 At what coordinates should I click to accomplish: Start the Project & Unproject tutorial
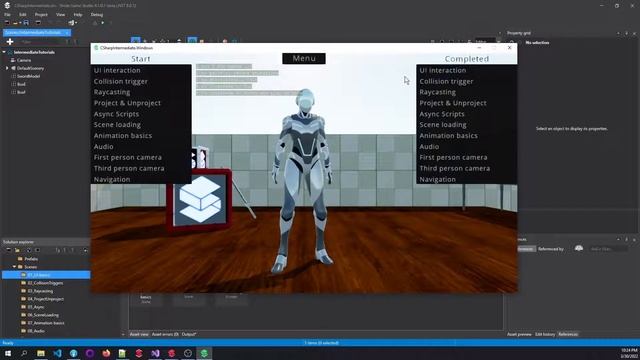pos(127,103)
